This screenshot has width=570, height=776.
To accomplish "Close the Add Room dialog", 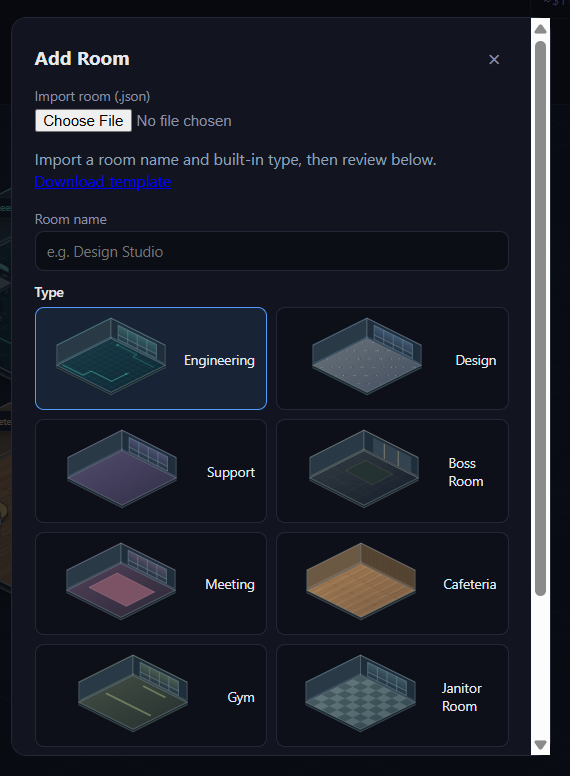I will pyautogui.click(x=494, y=59).
